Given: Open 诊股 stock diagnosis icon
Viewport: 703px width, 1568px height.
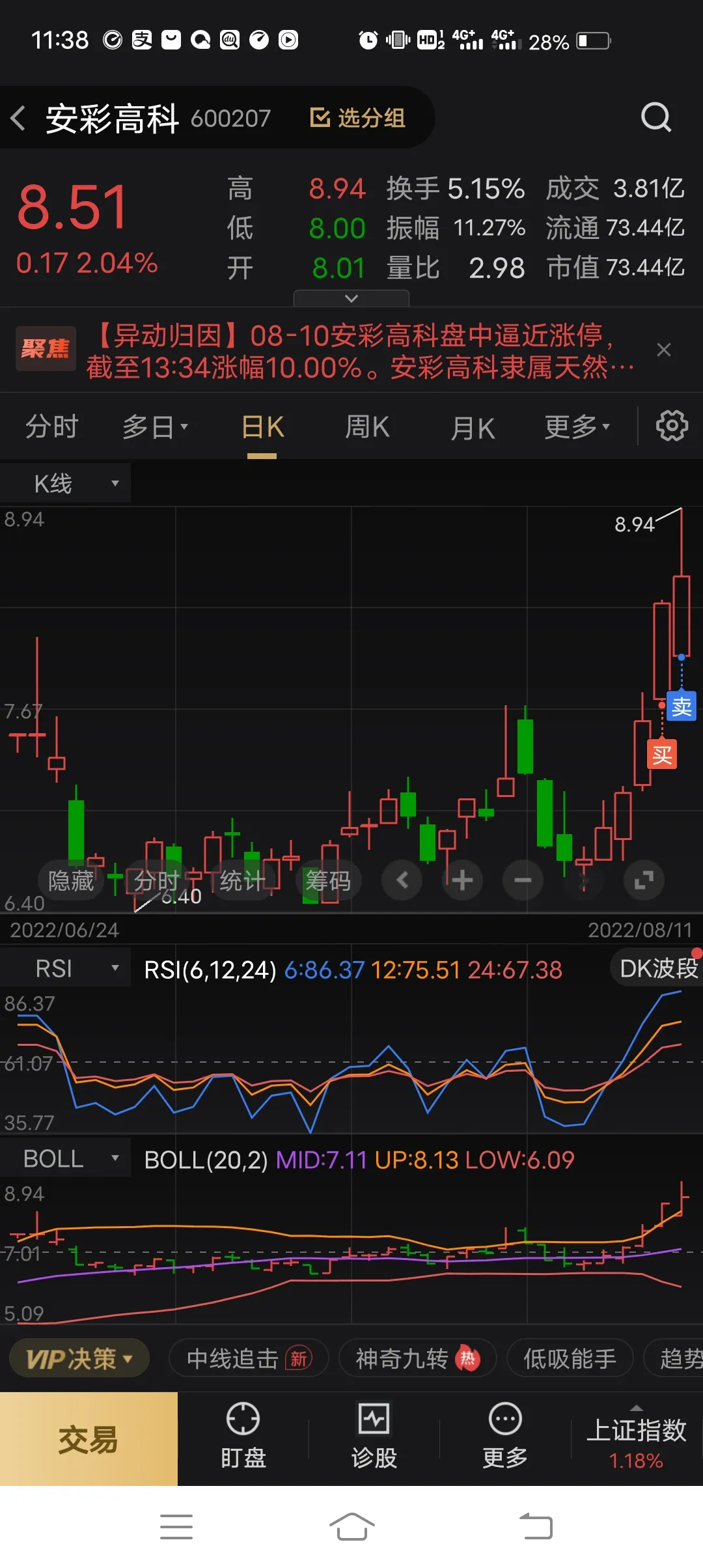Looking at the screenshot, I should 374,1436.
